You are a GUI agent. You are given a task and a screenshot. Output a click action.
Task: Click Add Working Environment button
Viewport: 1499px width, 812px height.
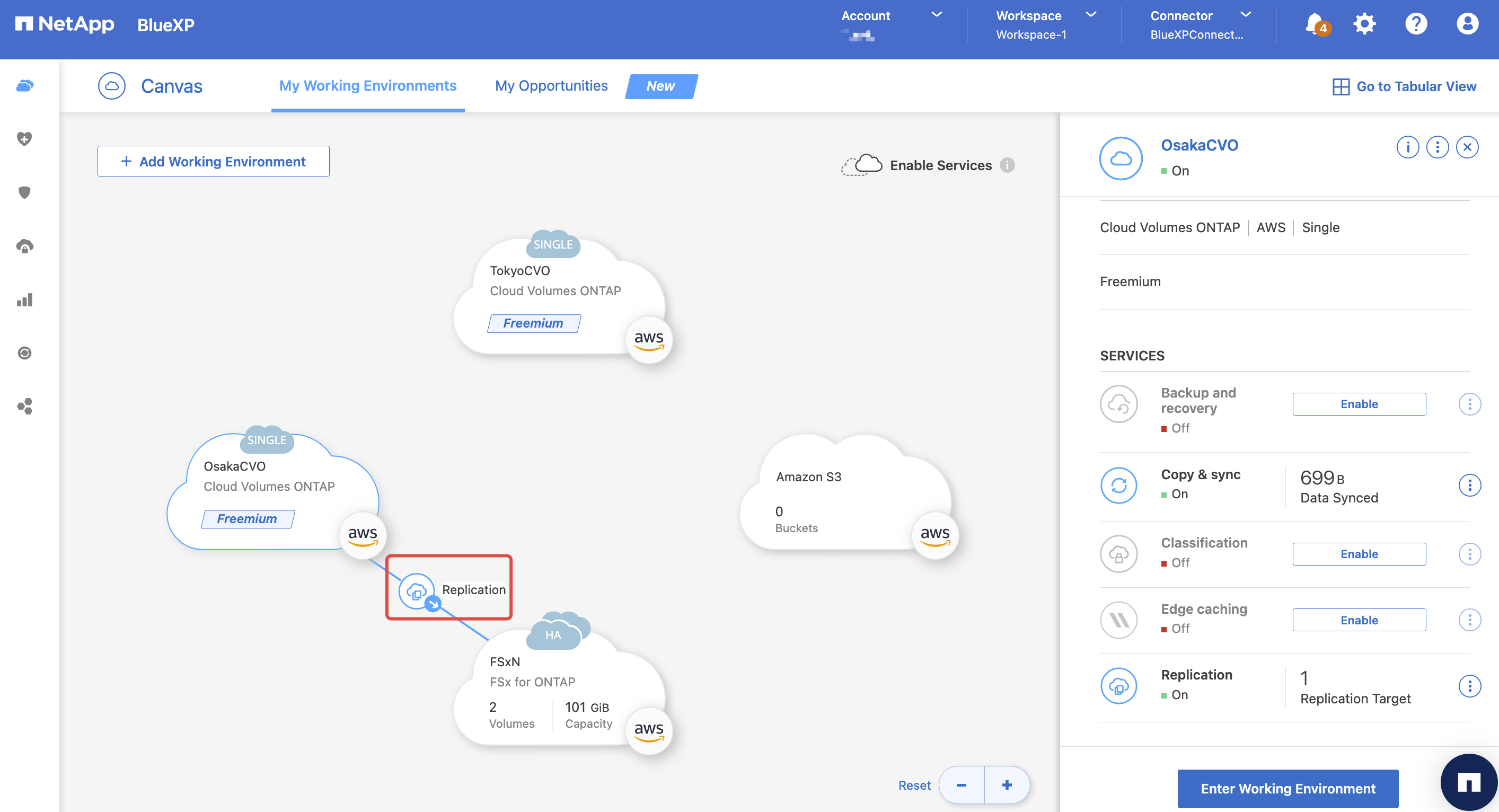pyautogui.click(x=213, y=161)
